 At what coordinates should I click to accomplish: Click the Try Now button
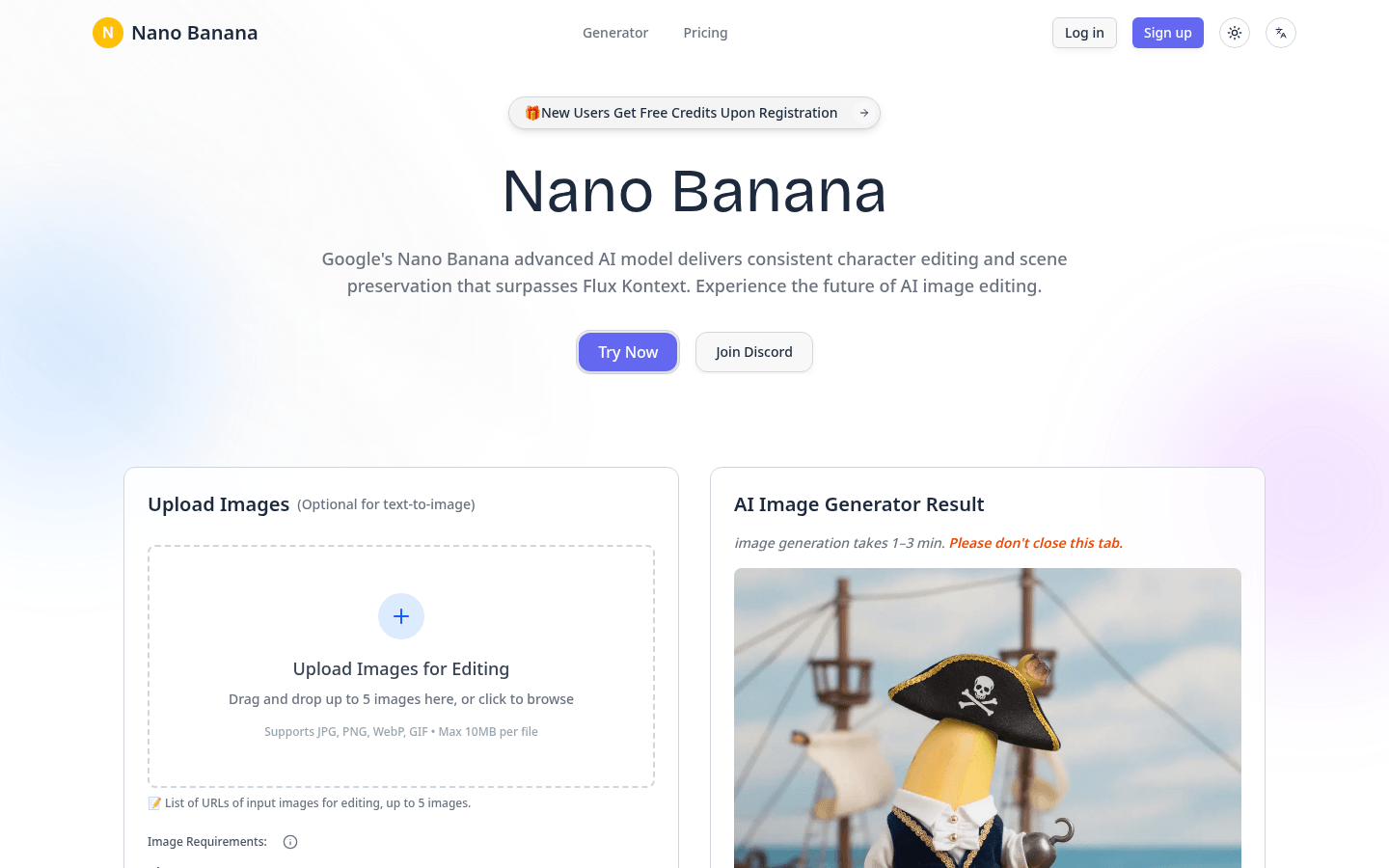628,352
